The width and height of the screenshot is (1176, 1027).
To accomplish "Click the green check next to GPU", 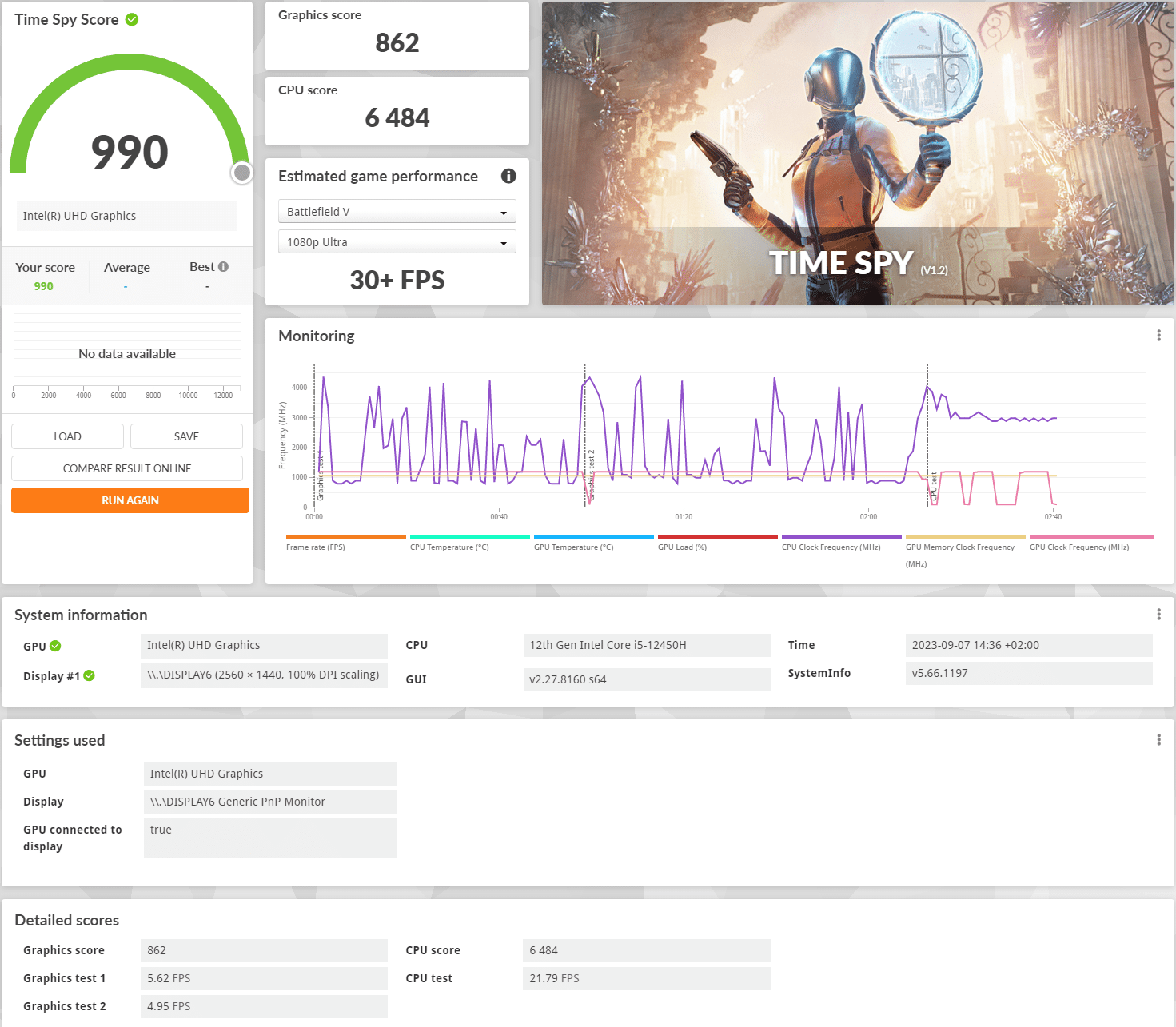I will point(55,647).
